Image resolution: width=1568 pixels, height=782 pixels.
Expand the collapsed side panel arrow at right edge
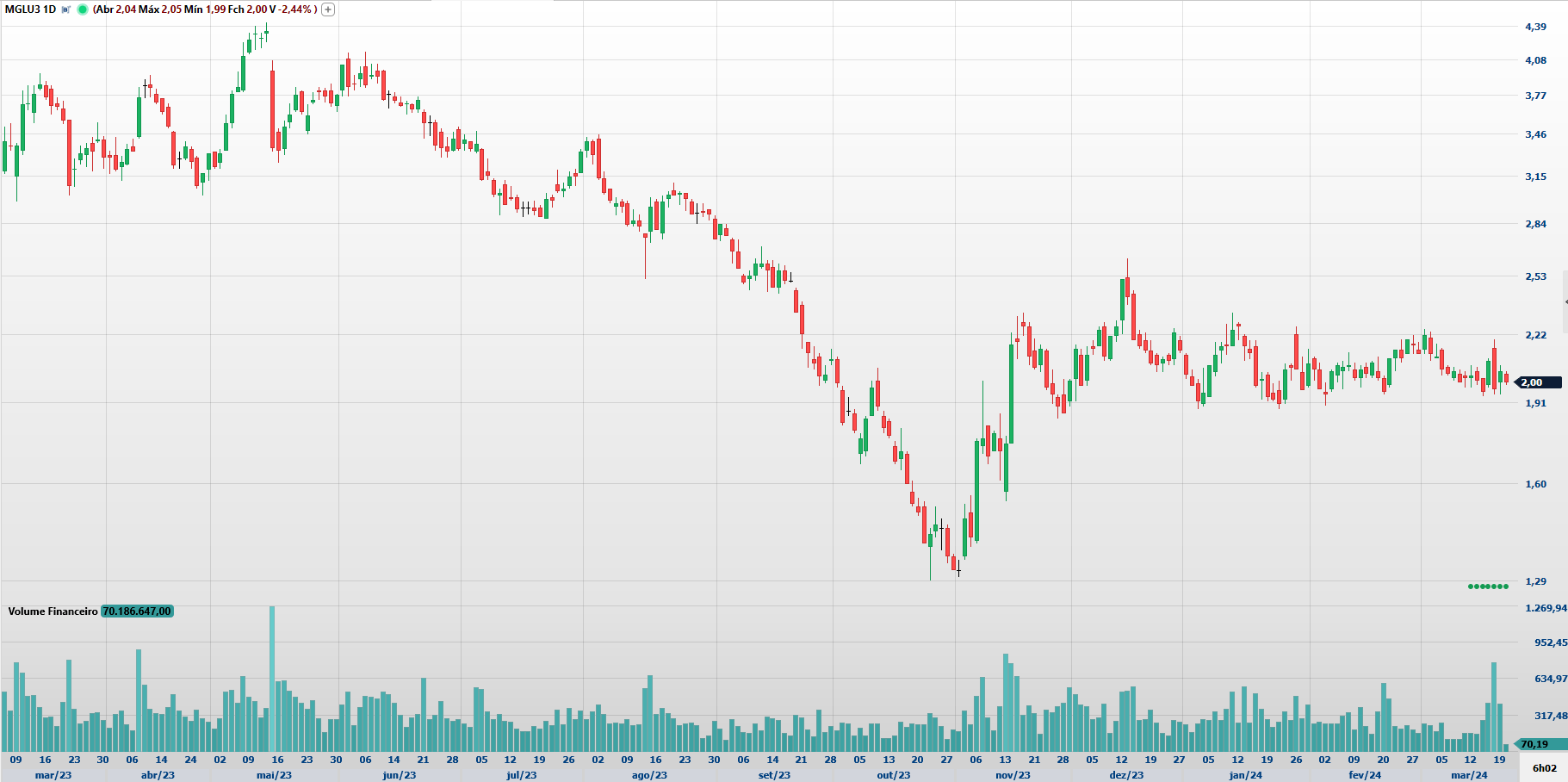1565,302
